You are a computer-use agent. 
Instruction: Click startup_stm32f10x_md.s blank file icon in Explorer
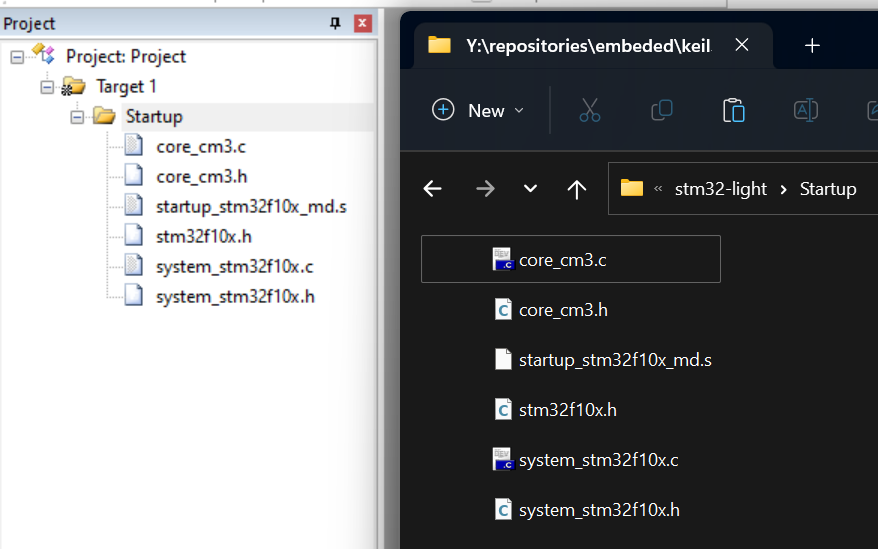[503, 359]
